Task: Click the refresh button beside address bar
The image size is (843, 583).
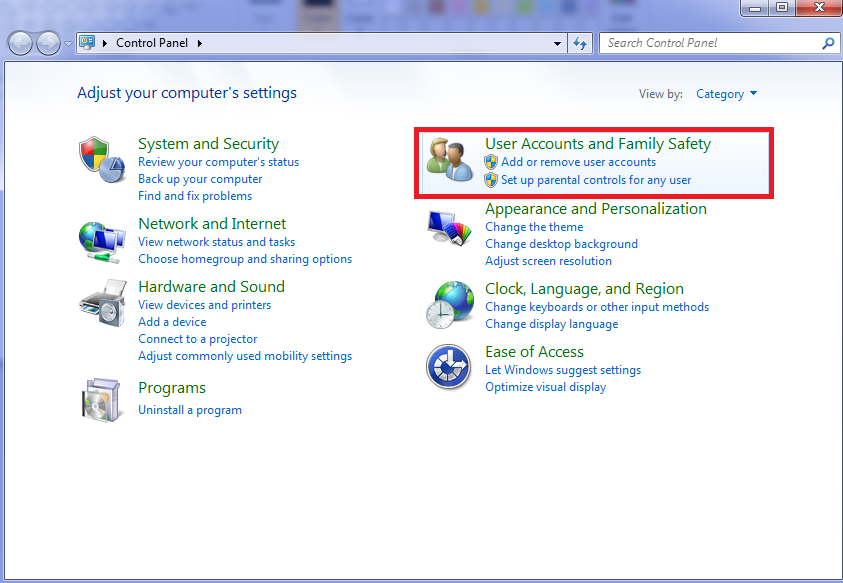Action: (x=581, y=44)
